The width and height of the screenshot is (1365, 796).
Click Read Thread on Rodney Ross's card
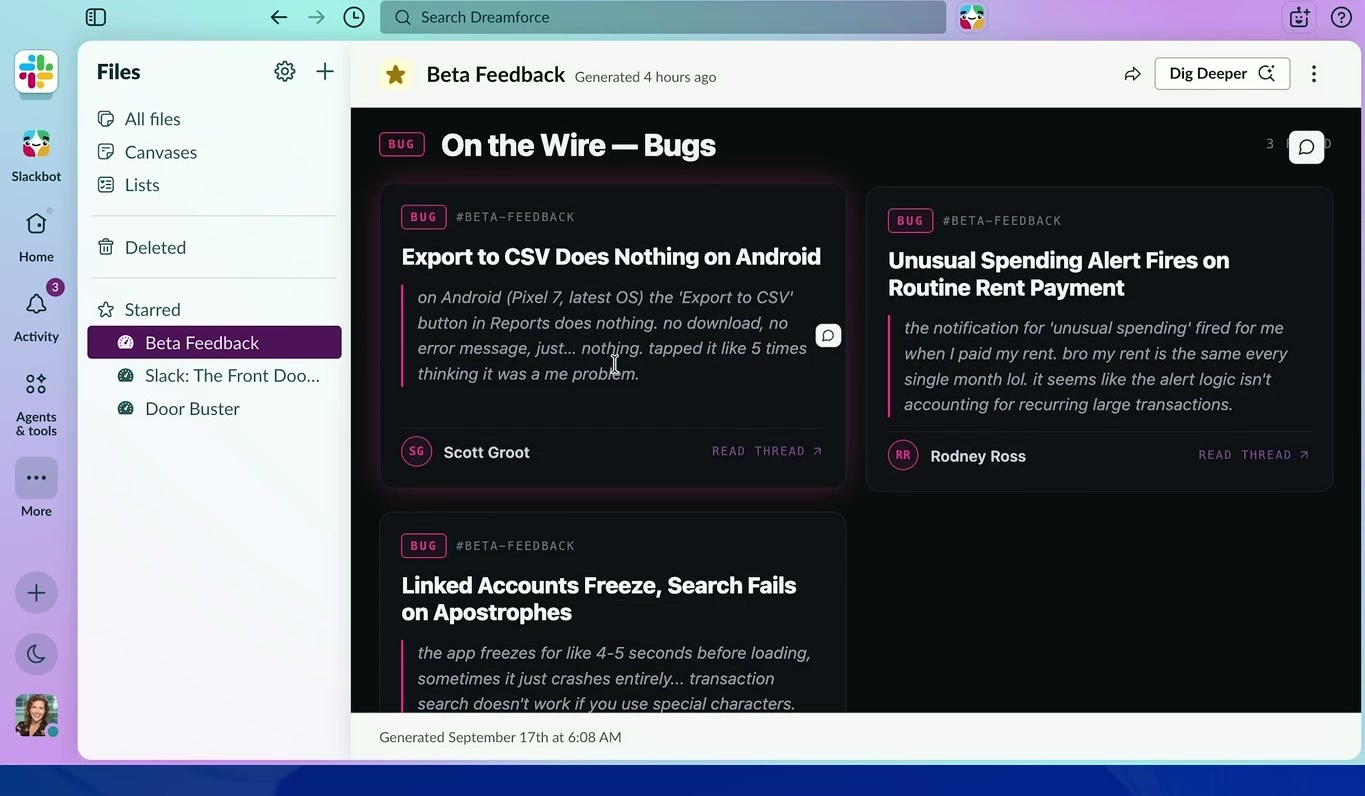[1254, 455]
